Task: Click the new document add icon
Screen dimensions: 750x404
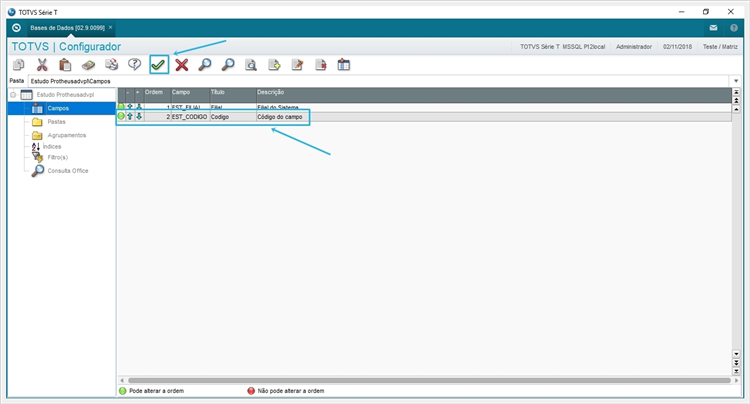Action: 274,65
